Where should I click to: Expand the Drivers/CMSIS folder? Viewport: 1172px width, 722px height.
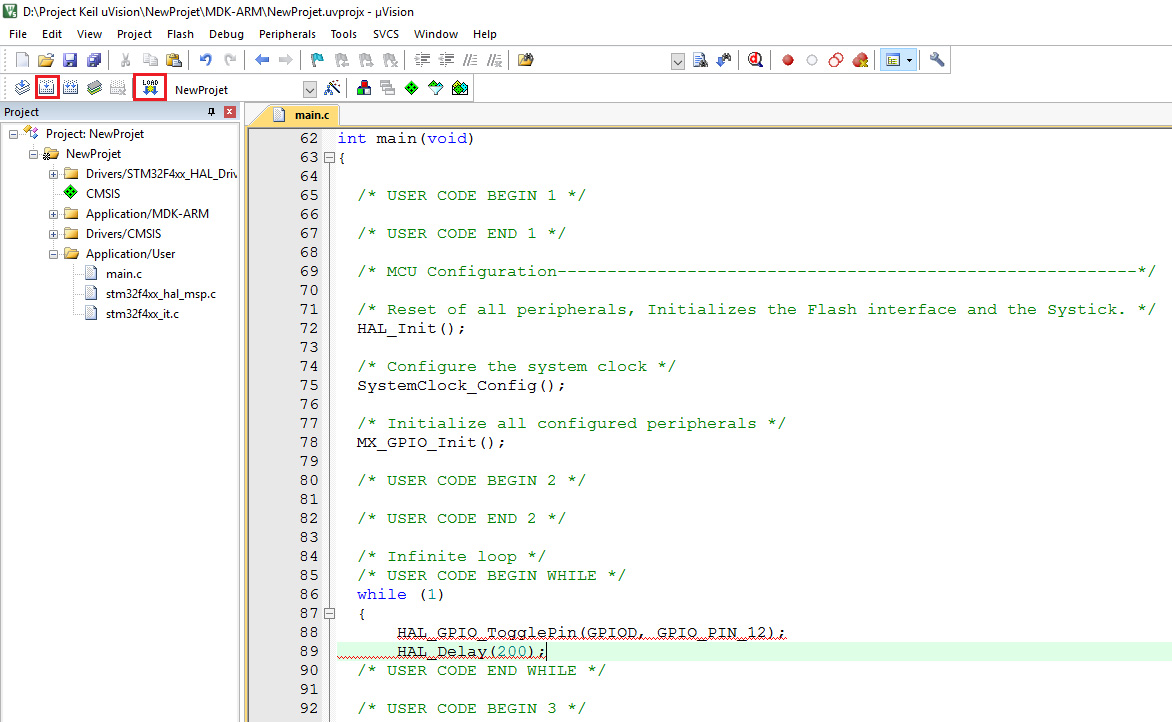[54, 234]
